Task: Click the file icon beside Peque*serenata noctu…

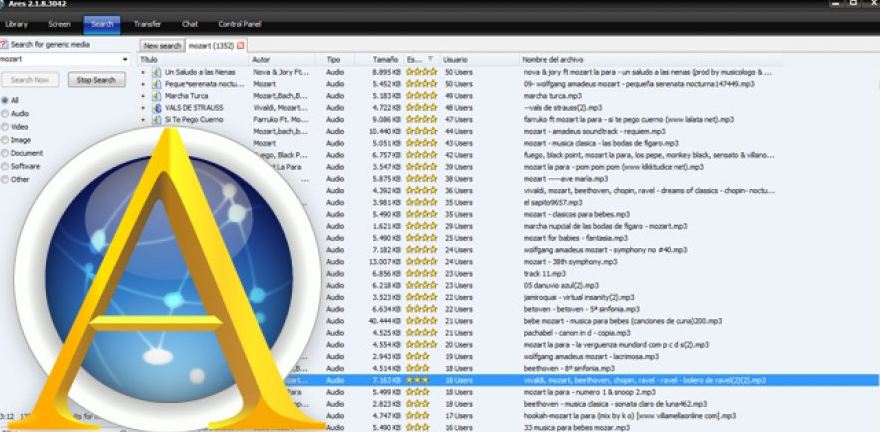Action: coord(157,84)
